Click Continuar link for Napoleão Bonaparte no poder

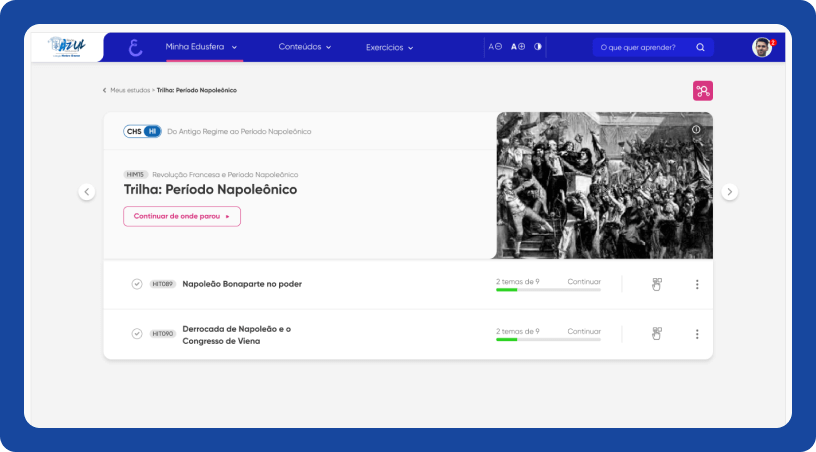point(584,282)
